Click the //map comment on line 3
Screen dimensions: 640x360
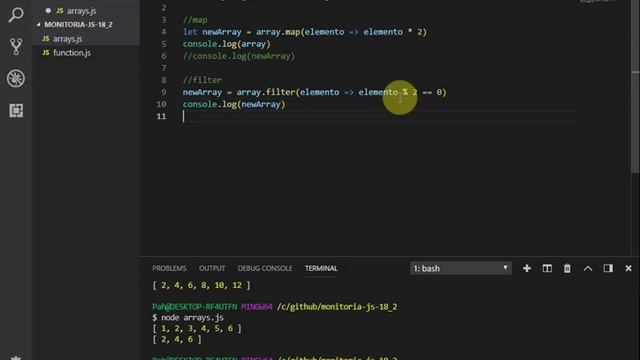195,20
